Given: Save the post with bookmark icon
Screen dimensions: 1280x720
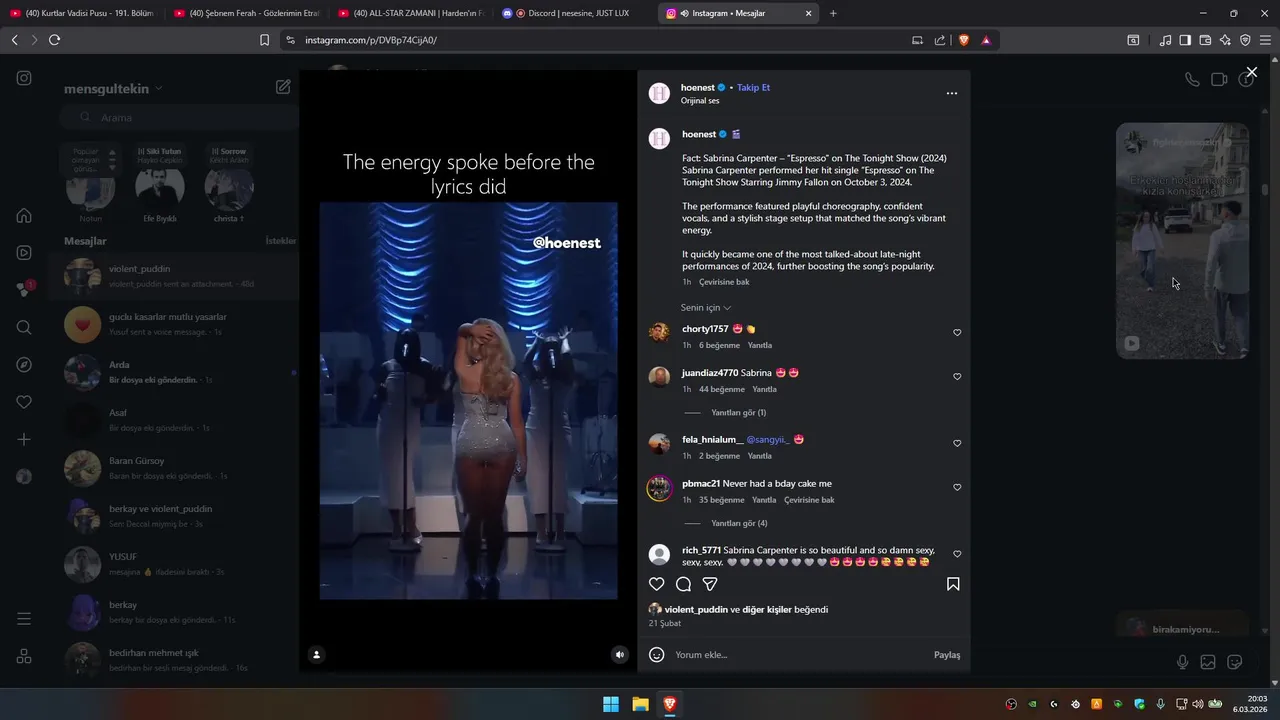Looking at the screenshot, I should (953, 584).
